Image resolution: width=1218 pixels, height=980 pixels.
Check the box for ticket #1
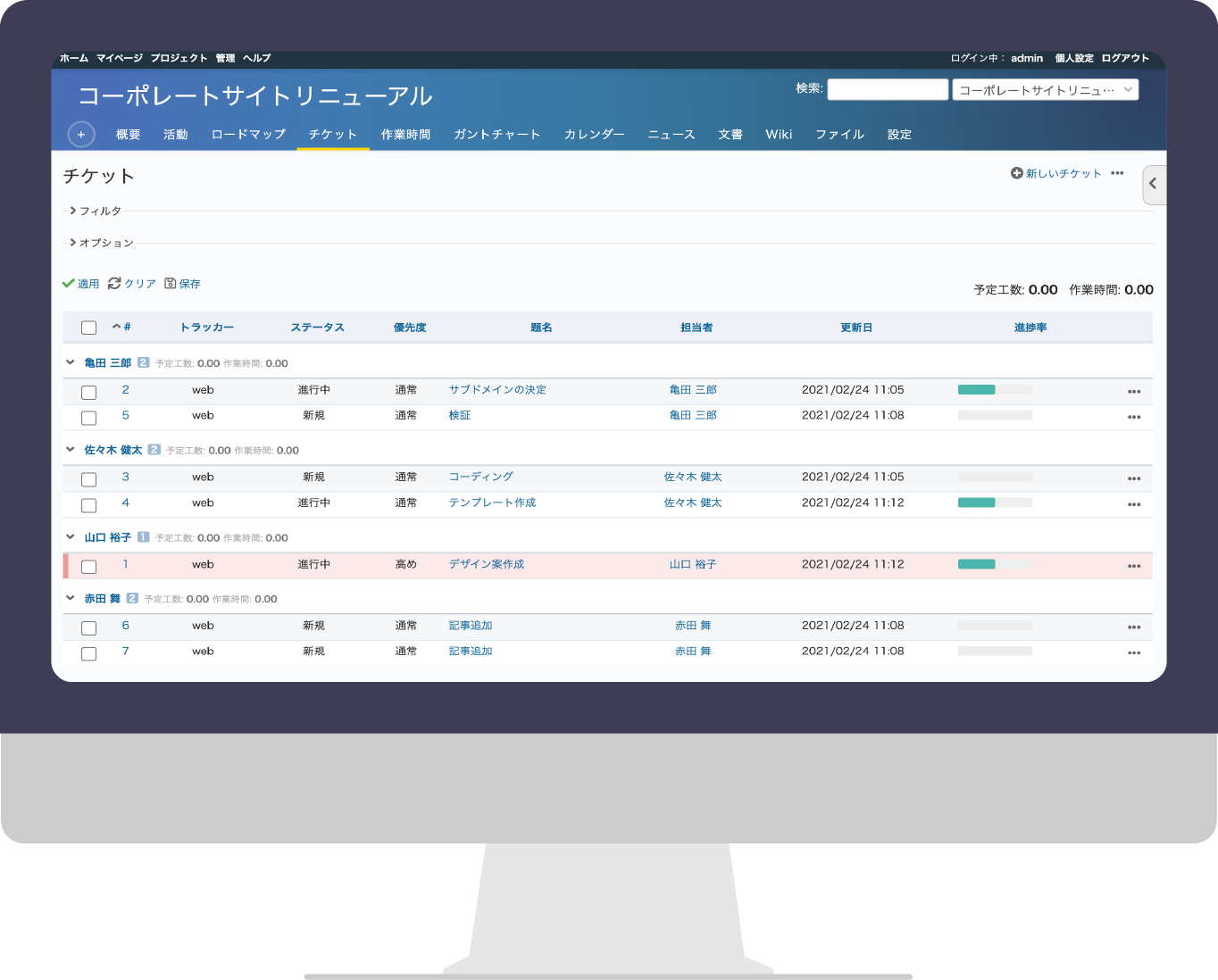(88, 567)
